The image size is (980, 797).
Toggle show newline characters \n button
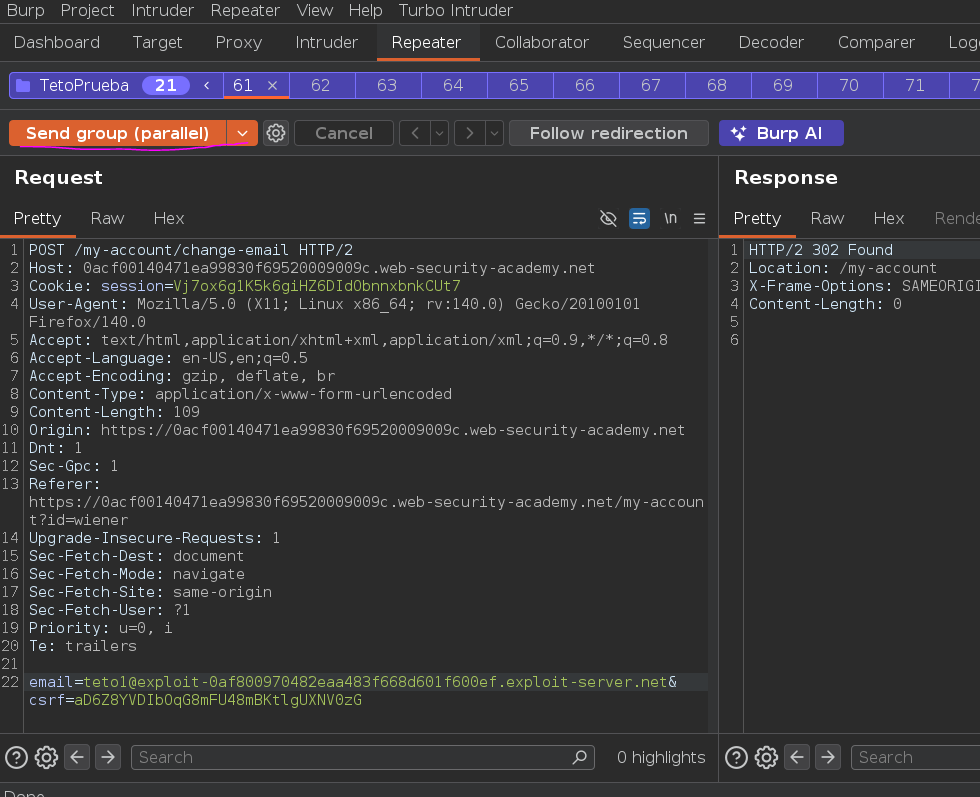coord(671,218)
